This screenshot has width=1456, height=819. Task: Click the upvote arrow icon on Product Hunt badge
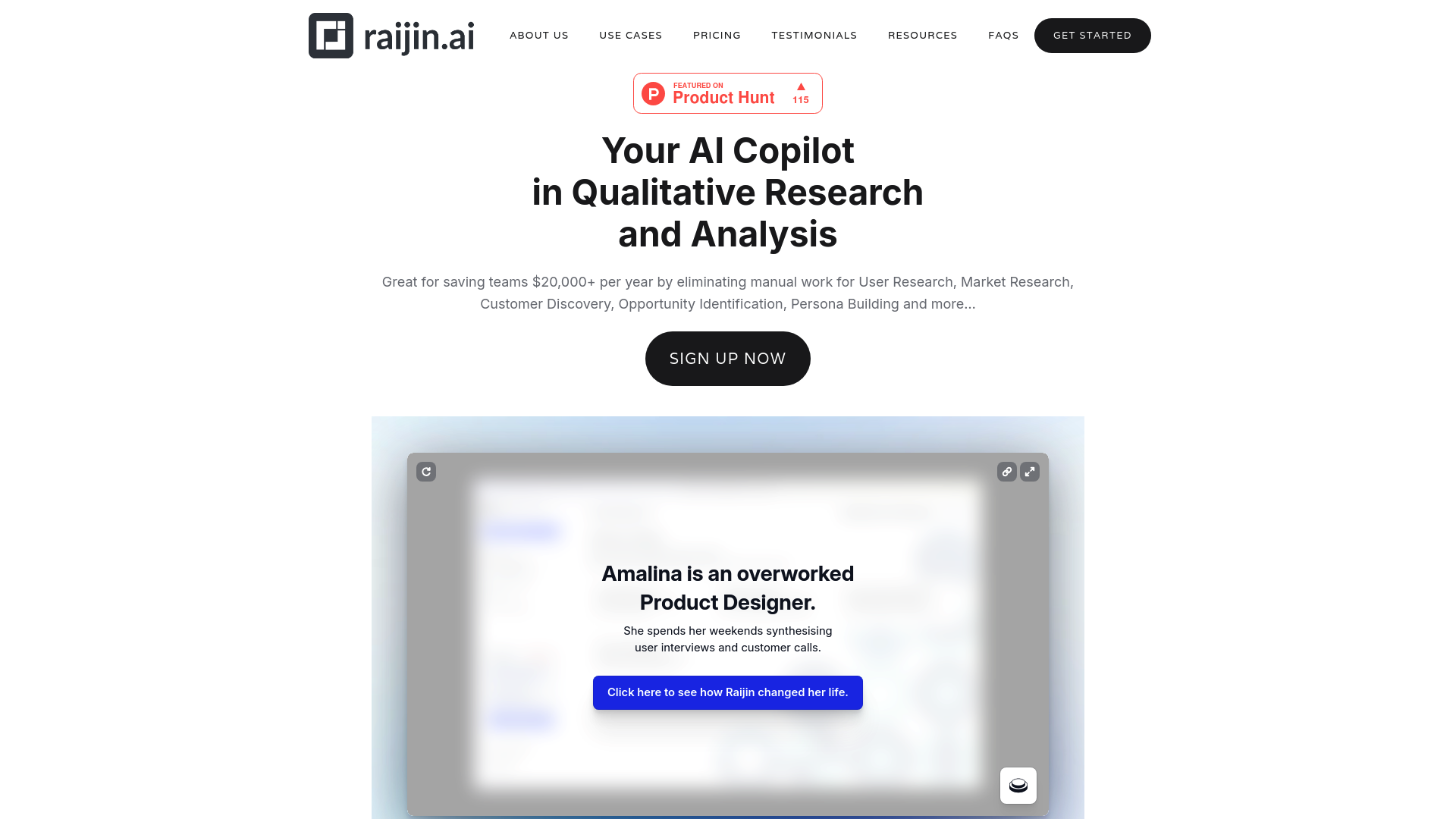tap(801, 86)
